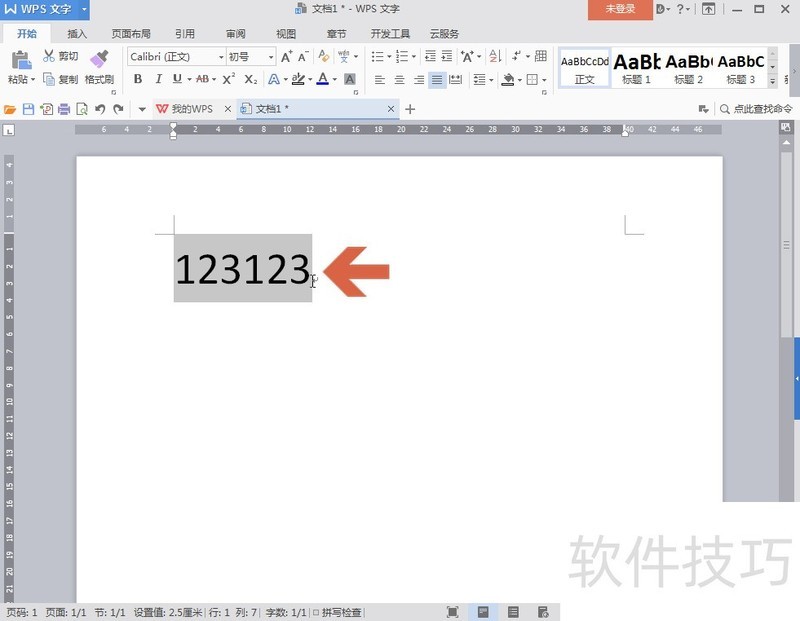Image resolution: width=800 pixels, height=621 pixels.
Task: Click the Format Painter (格式刷) icon
Action: 99,60
